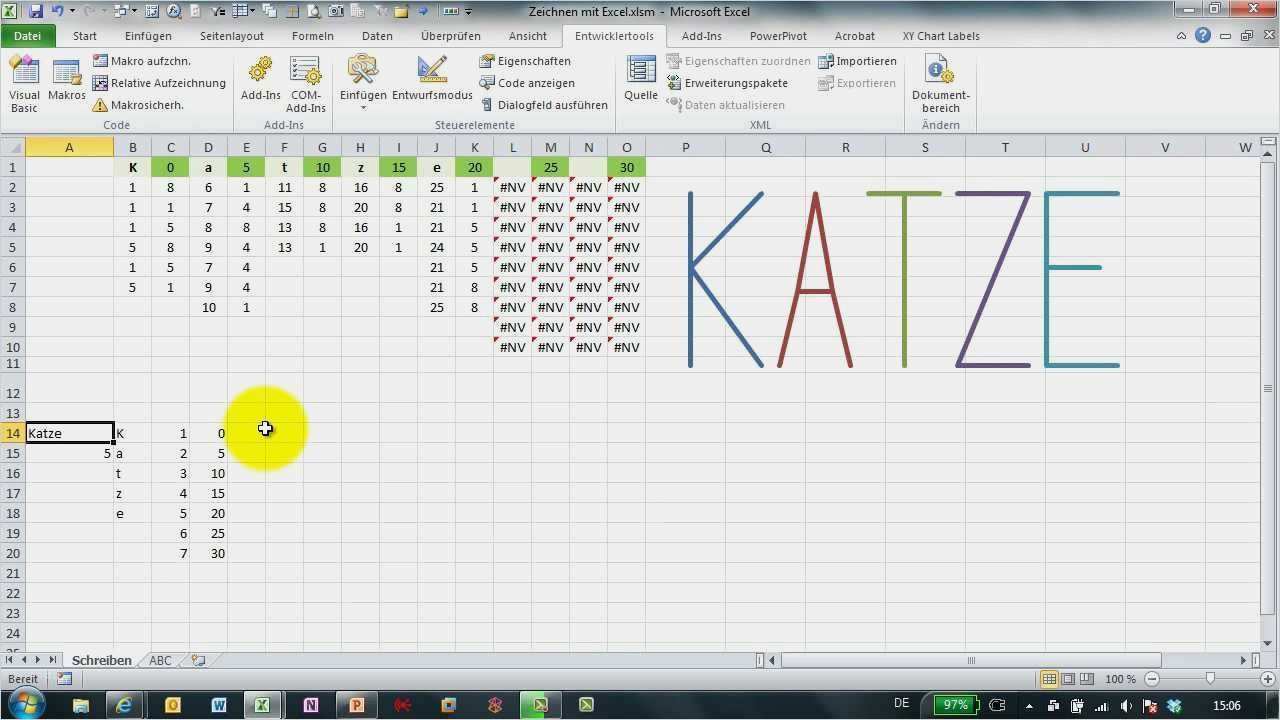Viewport: 1280px width, 720px height.
Task: Open the Datei backstage menu
Action: point(28,36)
